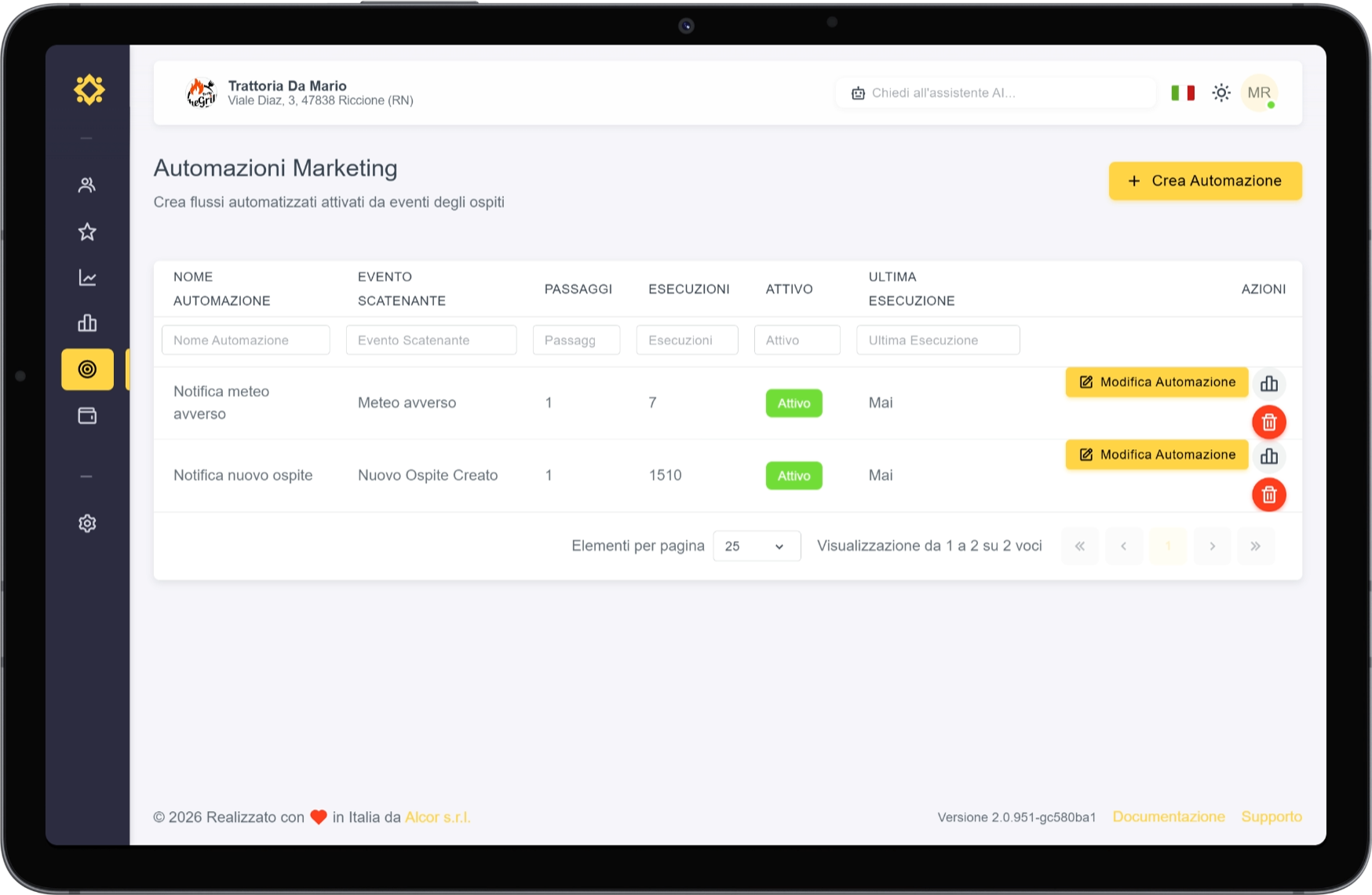The width and height of the screenshot is (1372, 895).
Task: Go to last page double-chevron
Action: point(1256,546)
